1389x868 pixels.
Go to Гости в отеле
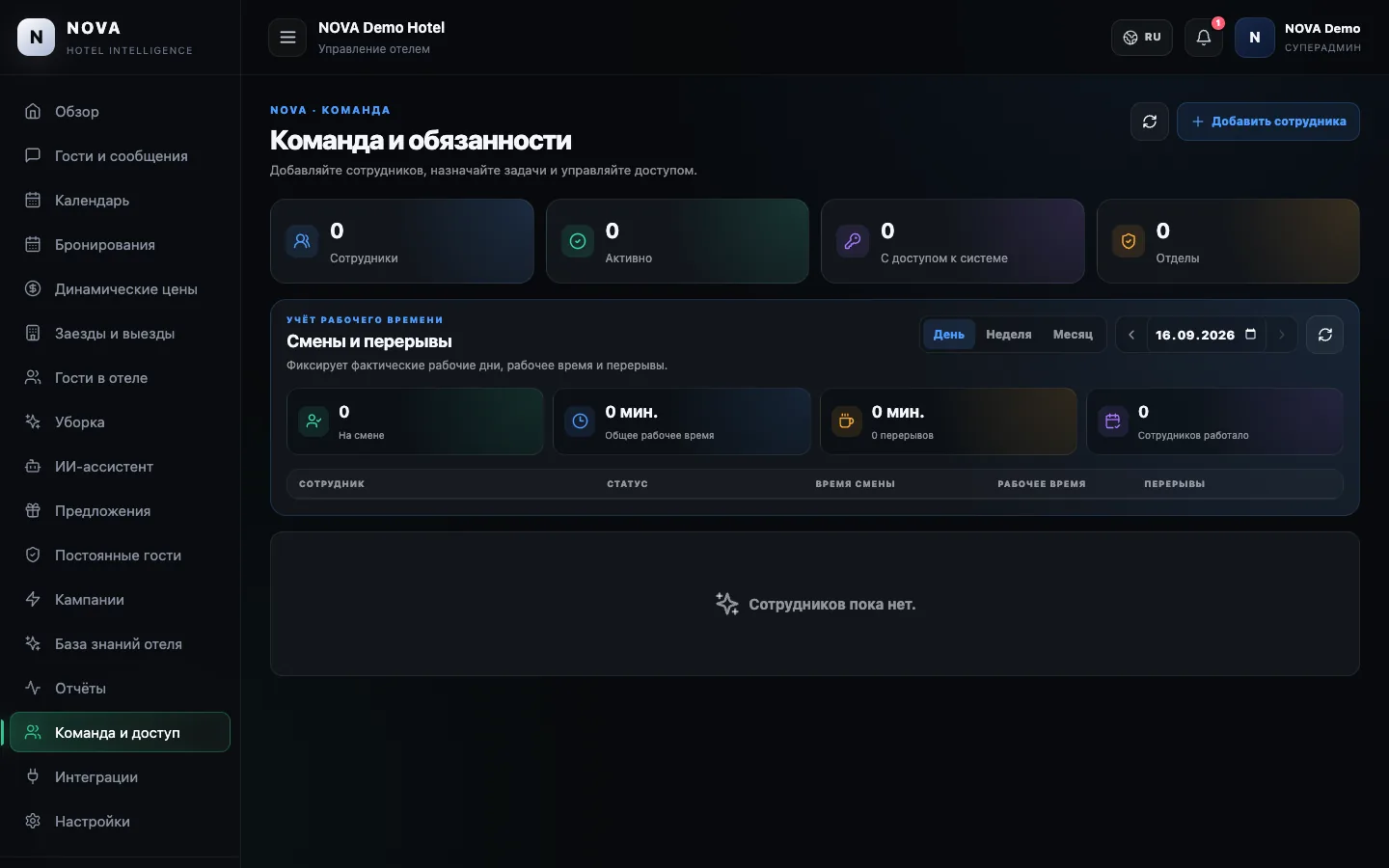coord(120,378)
